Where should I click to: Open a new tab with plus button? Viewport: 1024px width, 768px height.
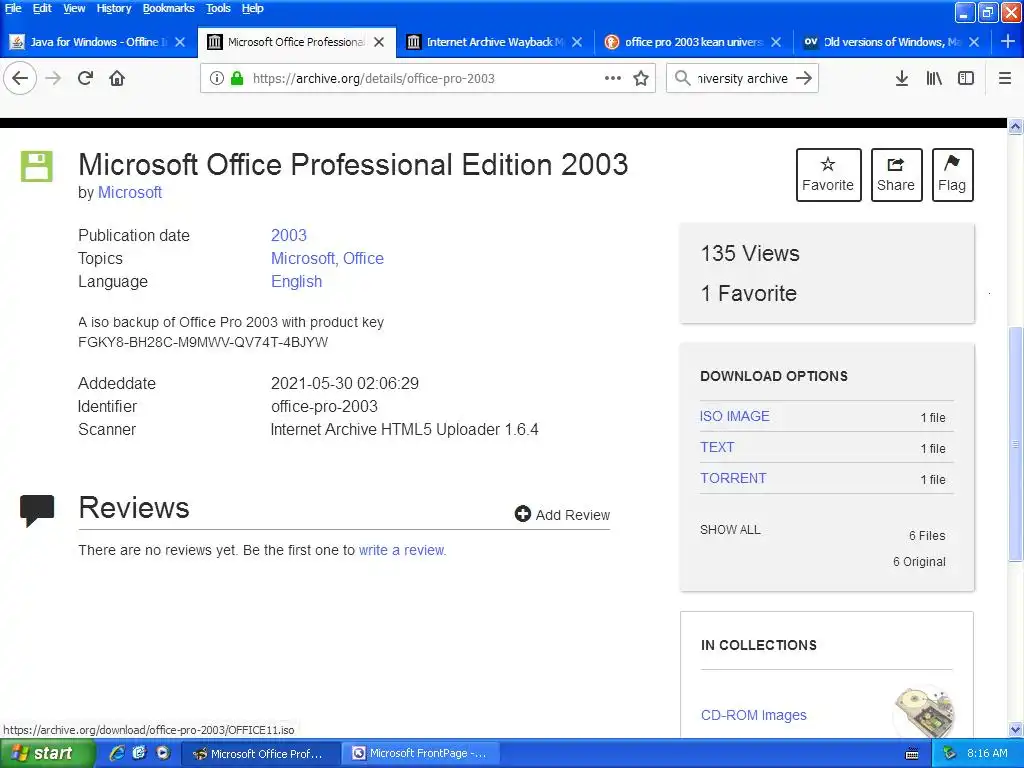pyautogui.click(x=1008, y=42)
